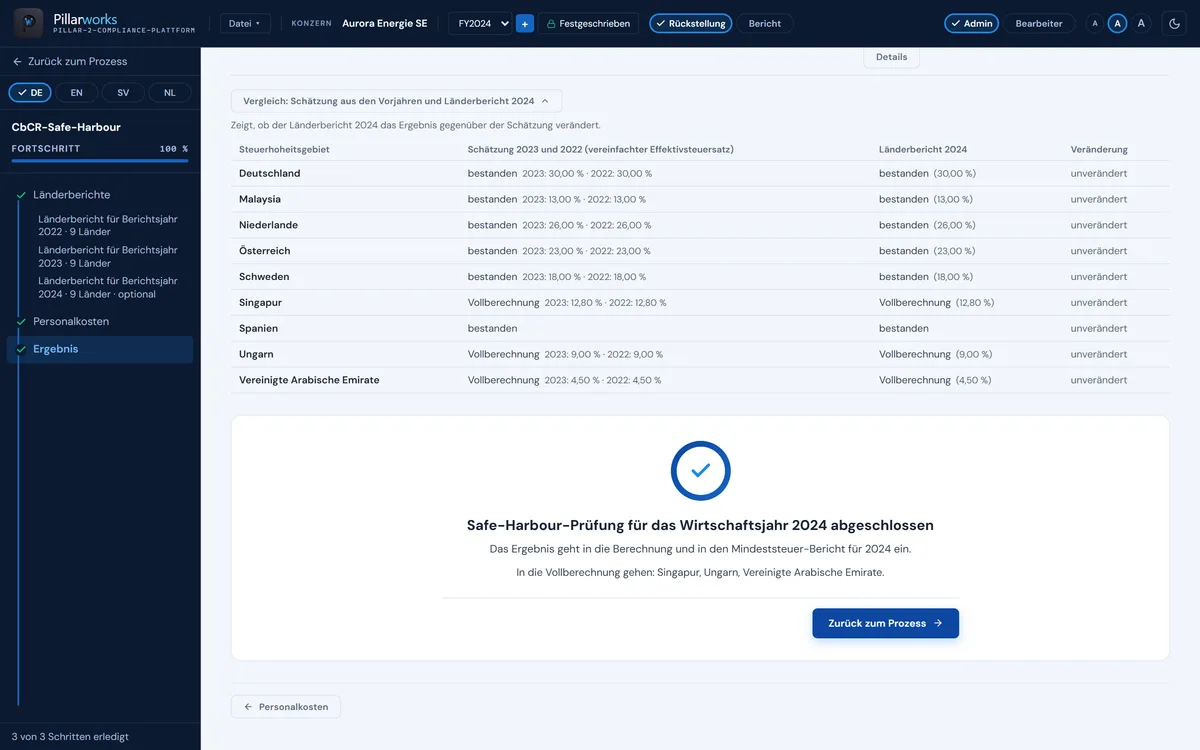Open the FY2024 fiscal year dropdown
Image resolution: width=1200 pixels, height=750 pixels.
click(480, 23)
